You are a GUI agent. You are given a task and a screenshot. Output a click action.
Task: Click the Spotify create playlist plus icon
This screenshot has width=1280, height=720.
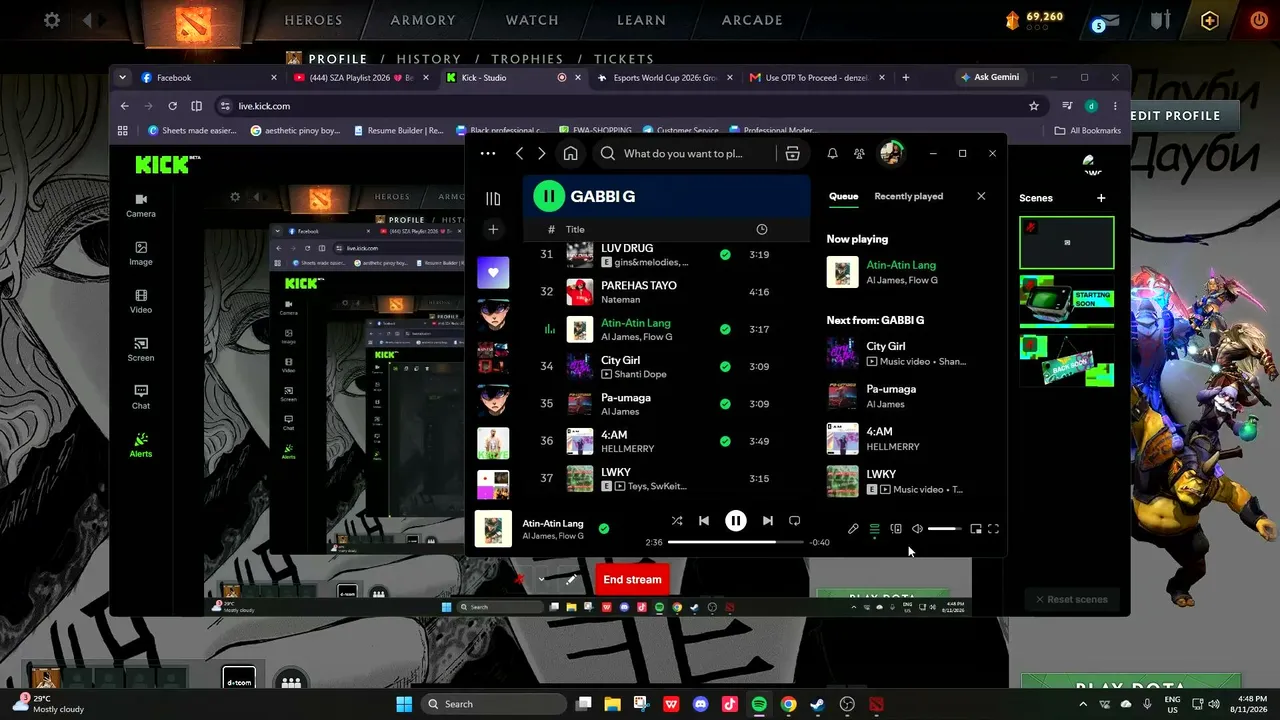pos(493,229)
